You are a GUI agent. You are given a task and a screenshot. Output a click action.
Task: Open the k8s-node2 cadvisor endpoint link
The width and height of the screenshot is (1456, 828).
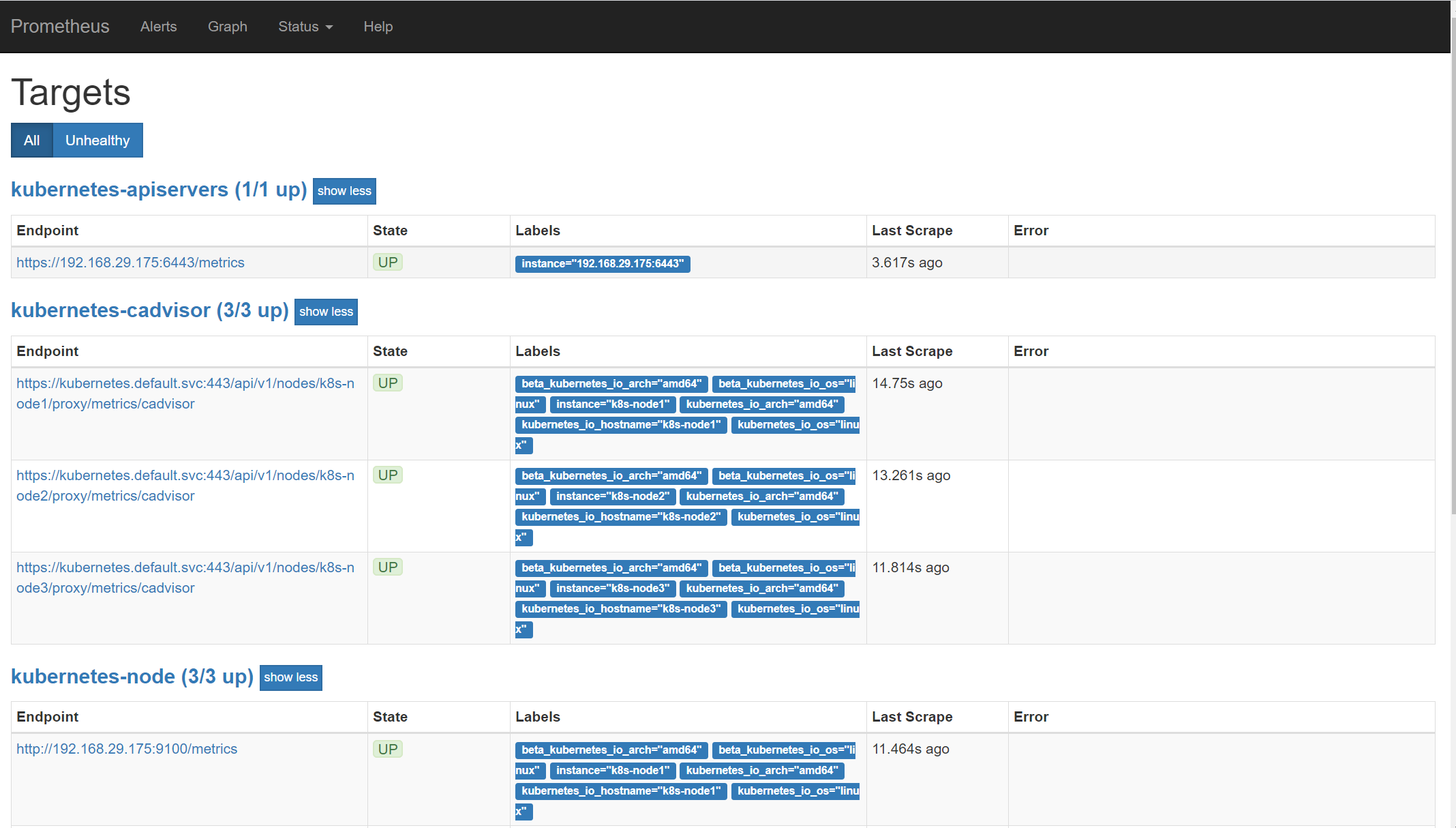pos(185,486)
